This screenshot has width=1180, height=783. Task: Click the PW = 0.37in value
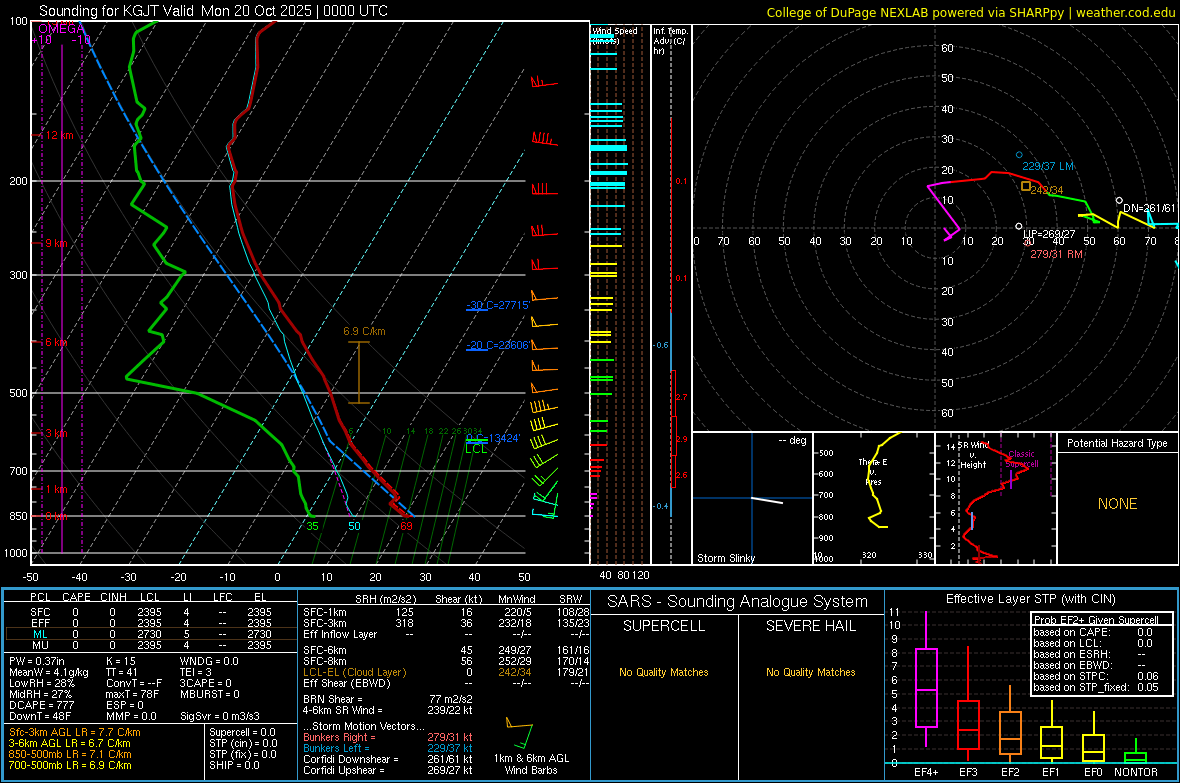pos(37,661)
